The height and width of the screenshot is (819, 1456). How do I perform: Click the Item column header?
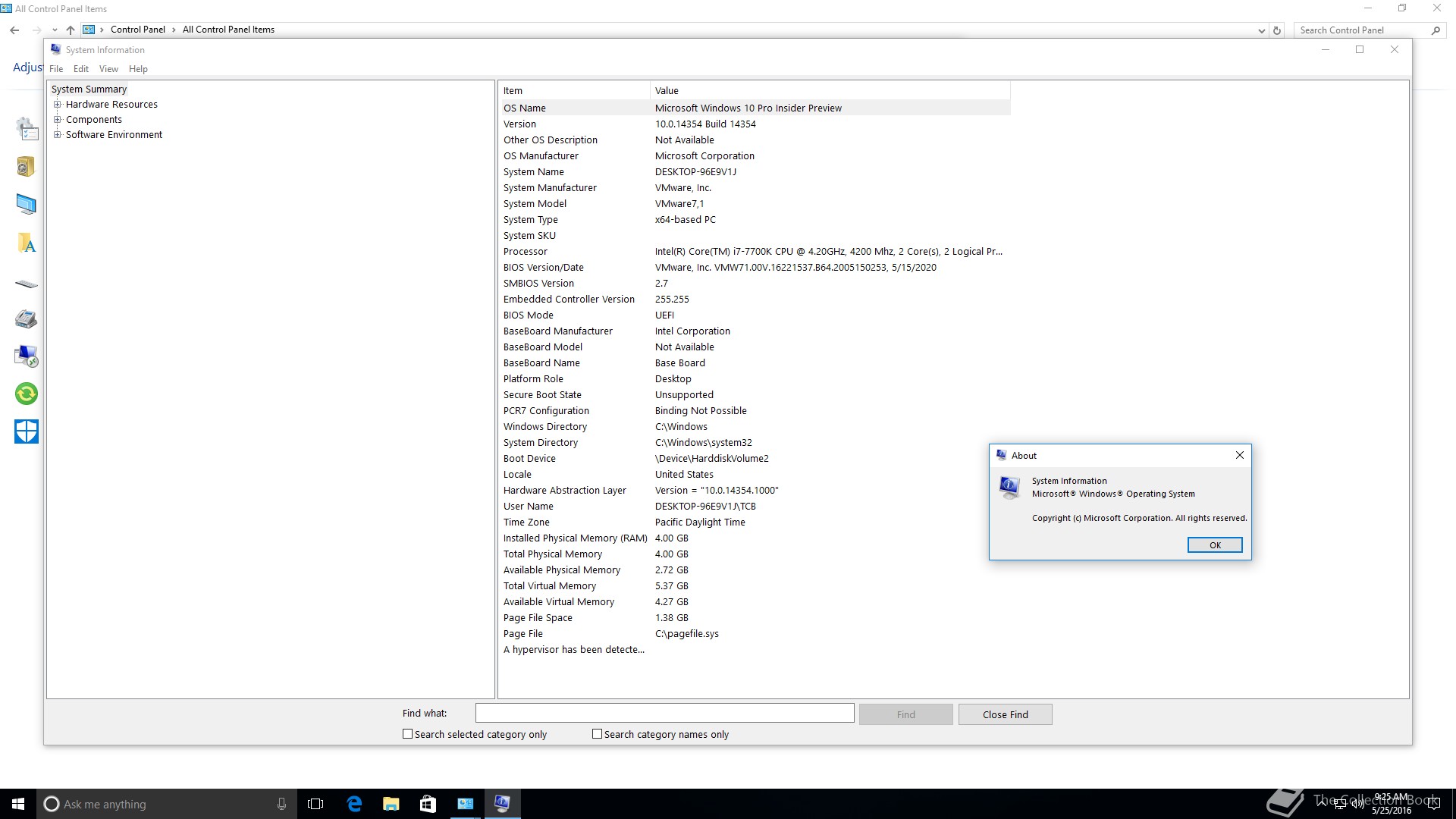pos(575,90)
